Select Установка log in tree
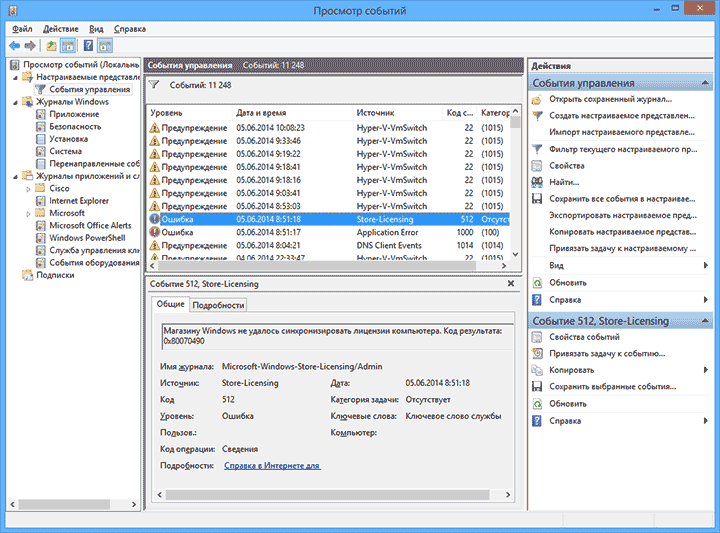 tap(69, 139)
